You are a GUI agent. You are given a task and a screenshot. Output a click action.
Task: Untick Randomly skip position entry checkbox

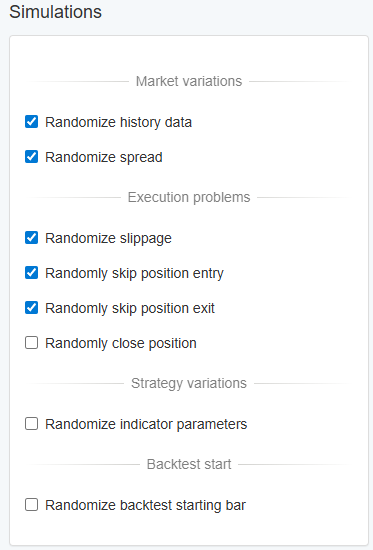click(x=32, y=273)
